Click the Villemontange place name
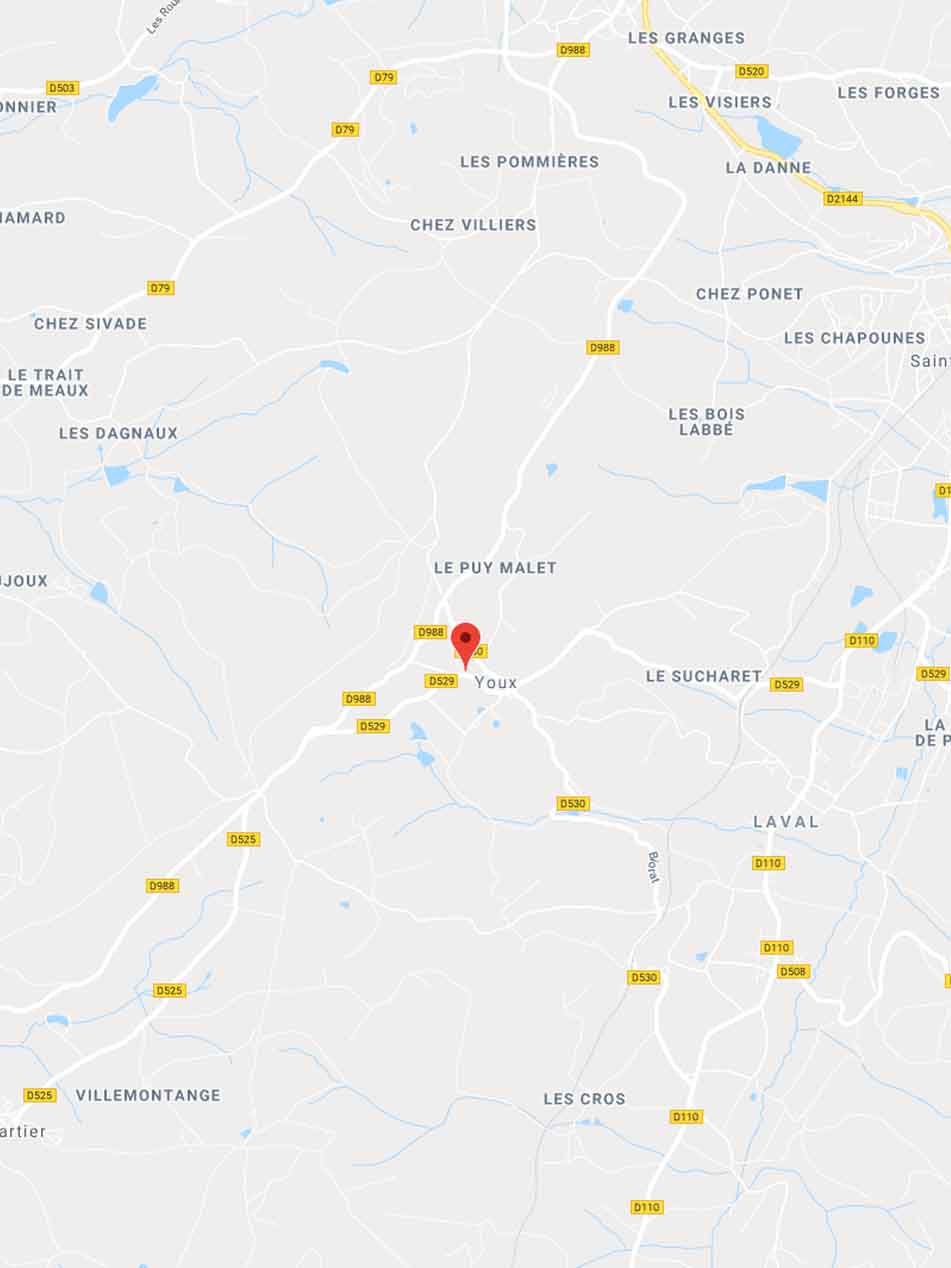The width and height of the screenshot is (951, 1268). click(148, 1095)
